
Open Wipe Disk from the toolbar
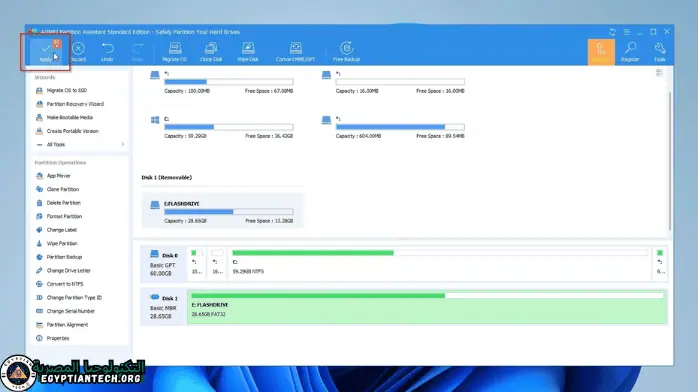(x=248, y=52)
